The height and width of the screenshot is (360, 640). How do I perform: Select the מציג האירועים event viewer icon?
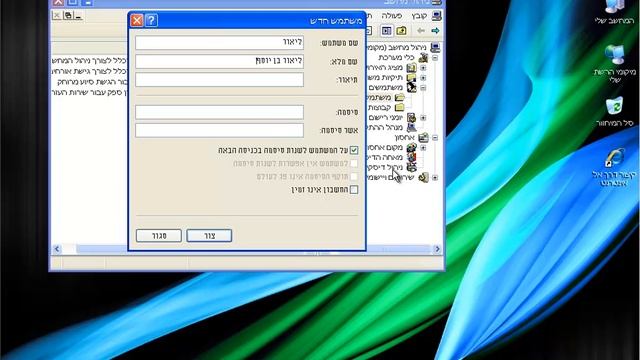[411, 67]
